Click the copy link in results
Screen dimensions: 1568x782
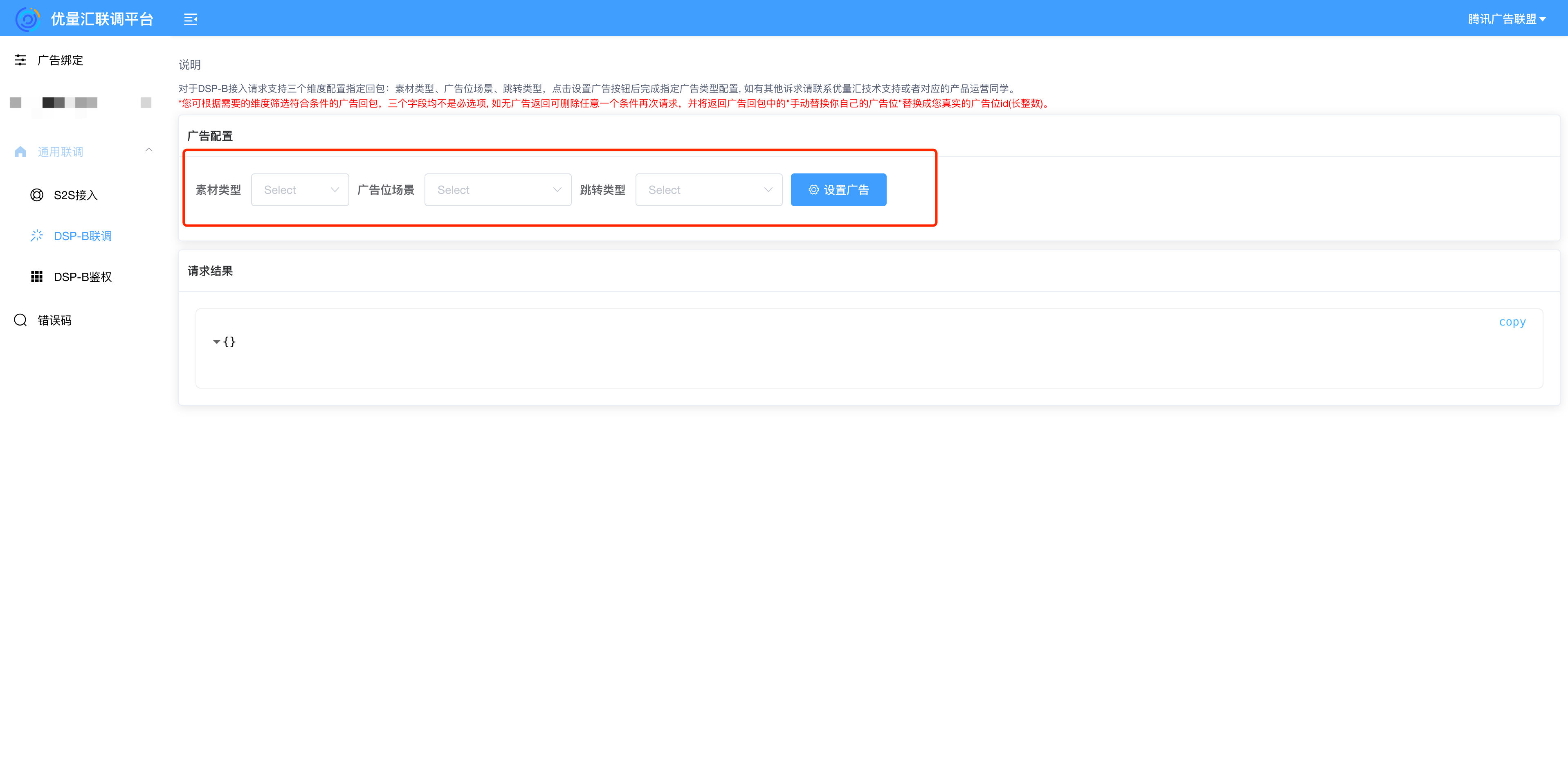[x=1512, y=322]
